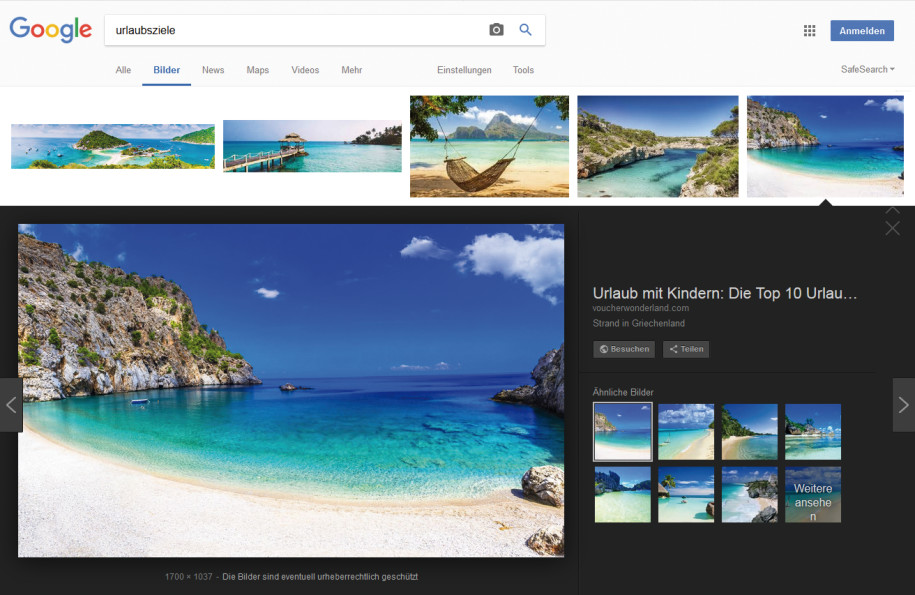Image resolution: width=915 pixels, height=595 pixels.
Task: Select the wooden pier result thumbnail
Action: (312, 146)
